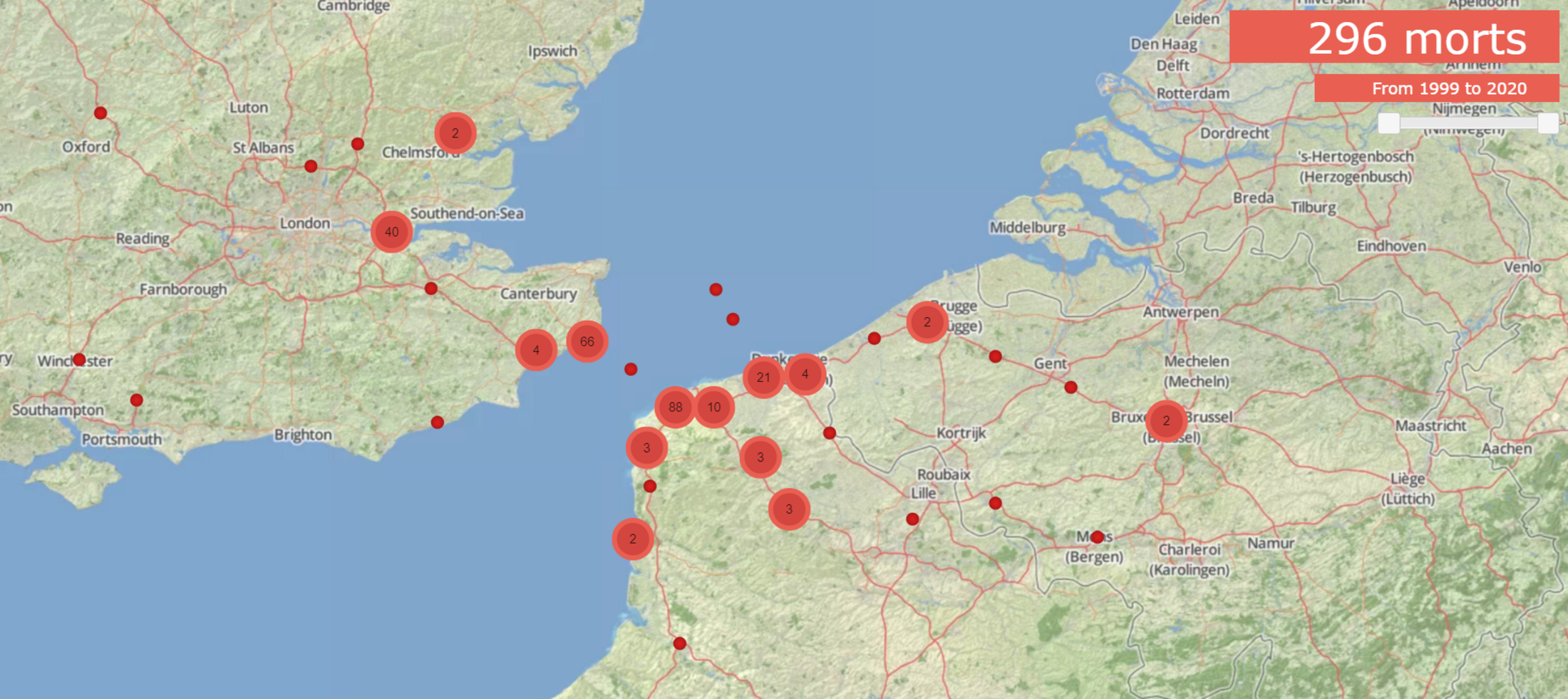Click the right handle of year slider
The height and width of the screenshot is (699, 1568).
coord(1547,123)
